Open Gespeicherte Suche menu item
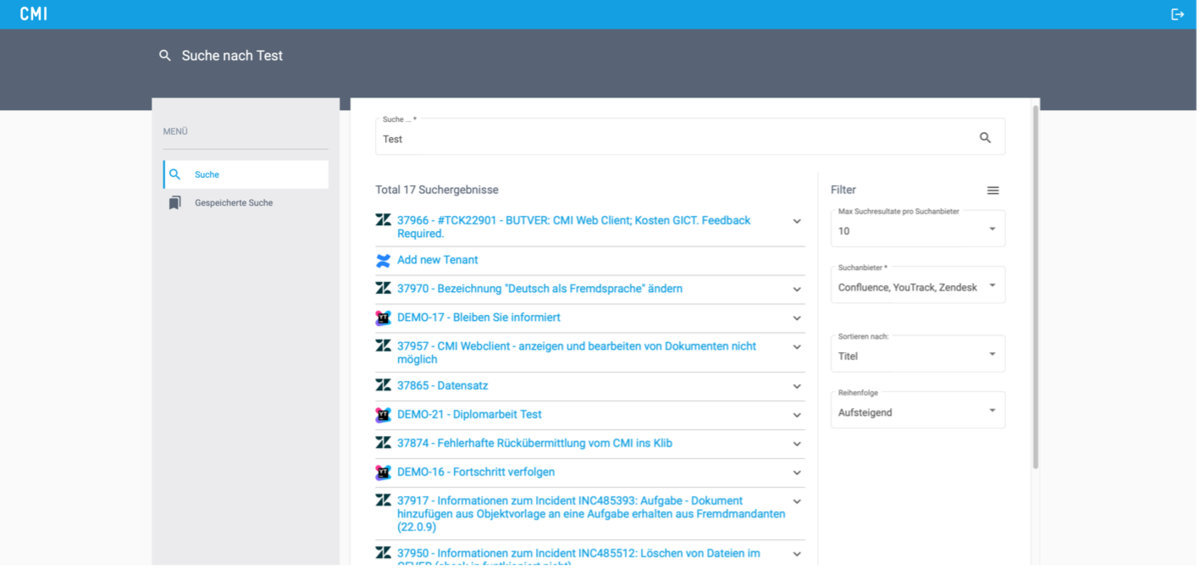Viewport: 1200px width, 569px height. (233, 203)
